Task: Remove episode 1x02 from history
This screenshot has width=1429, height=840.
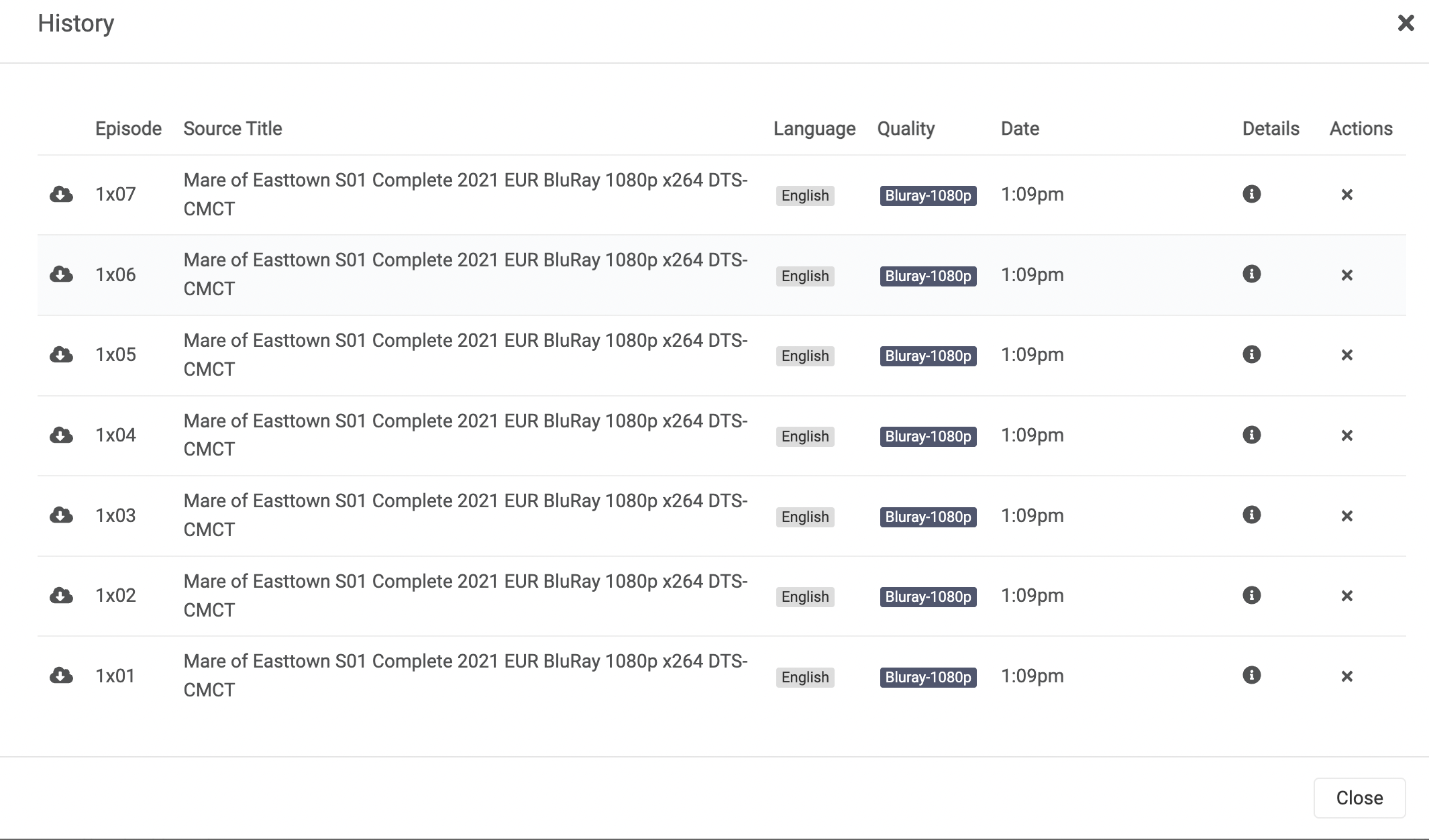Action: (x=1346, y=596)
